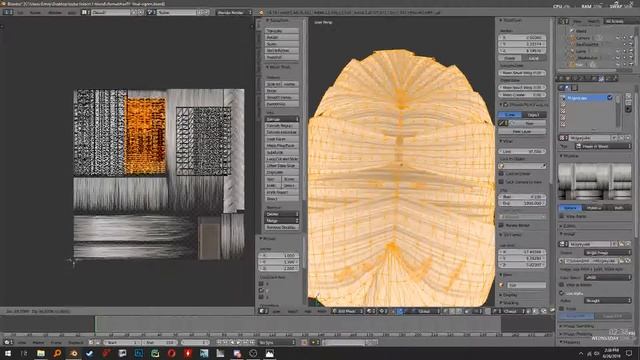Image resolution: width=640 pixels, height=360 pixels.
Task: Click the Subdivide button in tool shelf
Action: [282, 152]
